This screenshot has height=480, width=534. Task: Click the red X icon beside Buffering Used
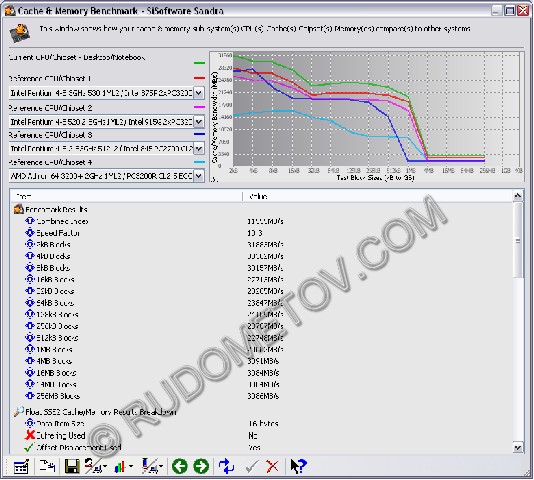tap(30, 435)
